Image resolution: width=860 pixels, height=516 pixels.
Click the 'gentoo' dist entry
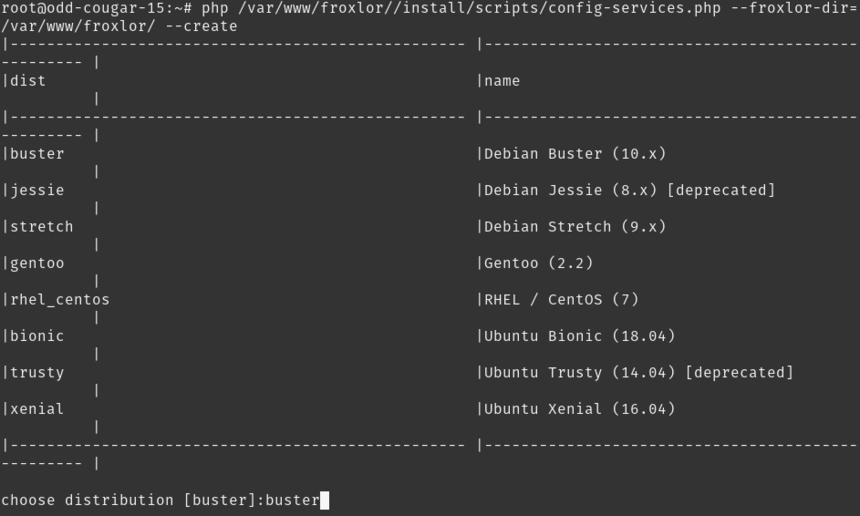pyautogui.click(x=37, y=263)
